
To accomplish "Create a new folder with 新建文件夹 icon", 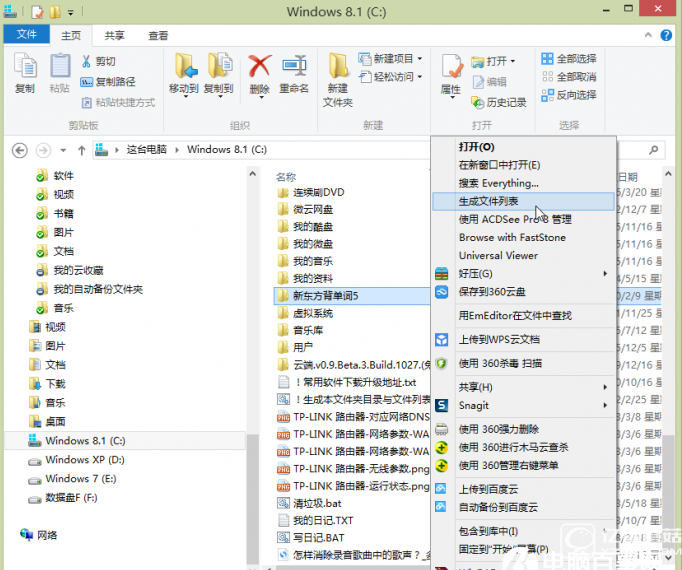I will click(338, 78).
